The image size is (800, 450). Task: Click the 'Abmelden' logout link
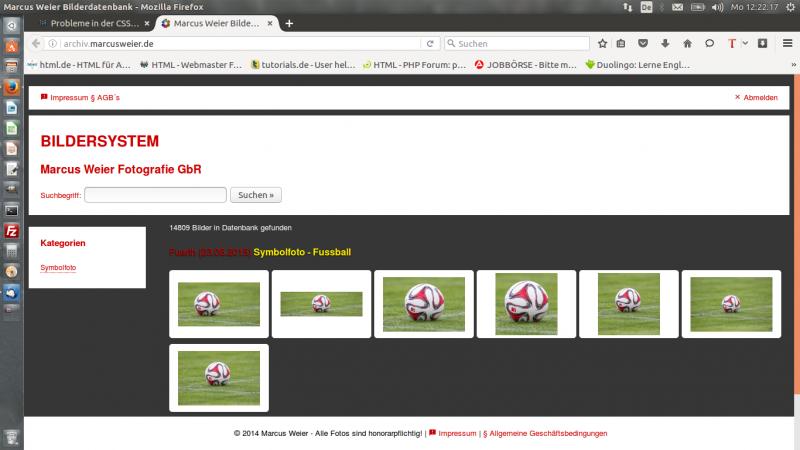[x=759, y=97]
